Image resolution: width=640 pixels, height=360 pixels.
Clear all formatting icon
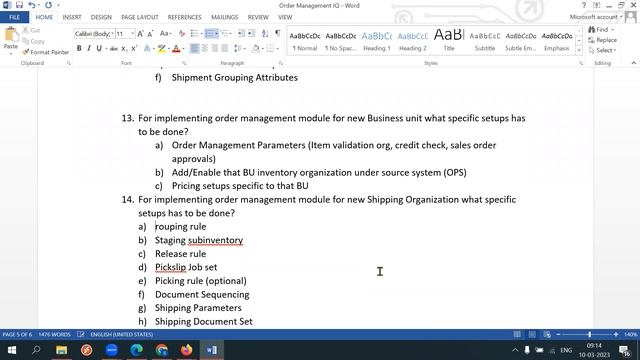[x=182, y=33]
